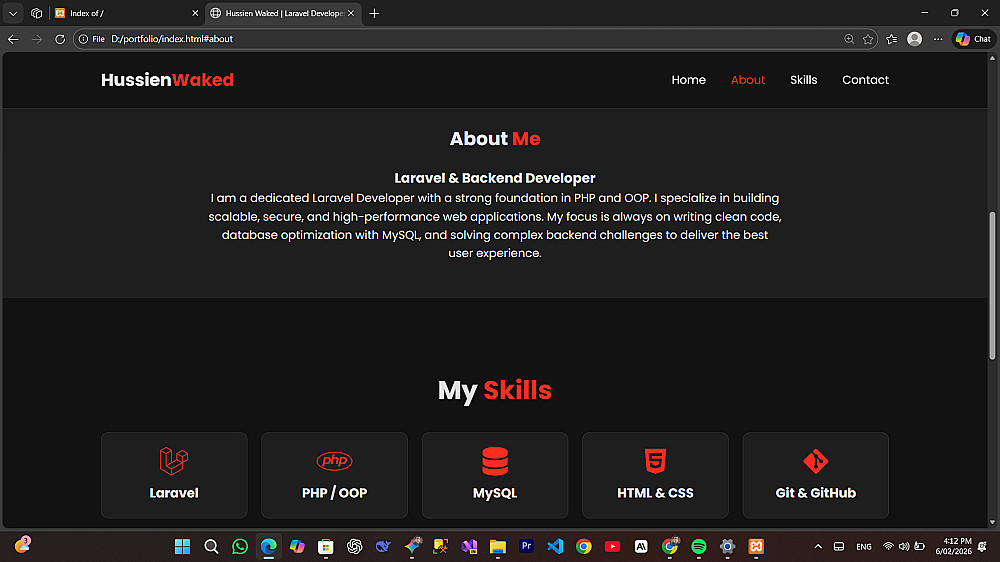Open Edge Settings and more menu
The image size is (1000, 562).
click(x=938, y=39)
